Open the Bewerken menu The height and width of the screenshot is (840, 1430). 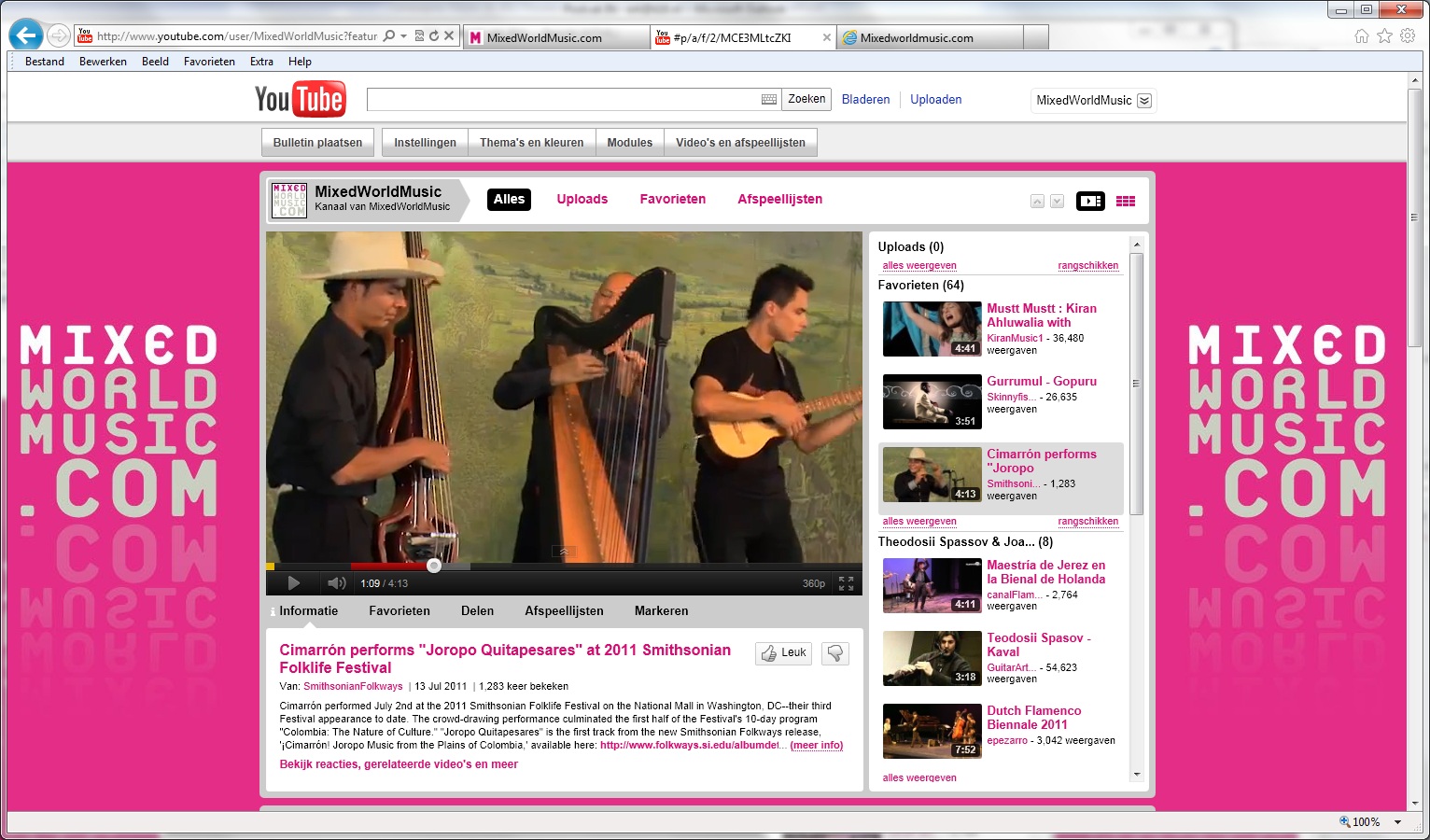(103, 62)
